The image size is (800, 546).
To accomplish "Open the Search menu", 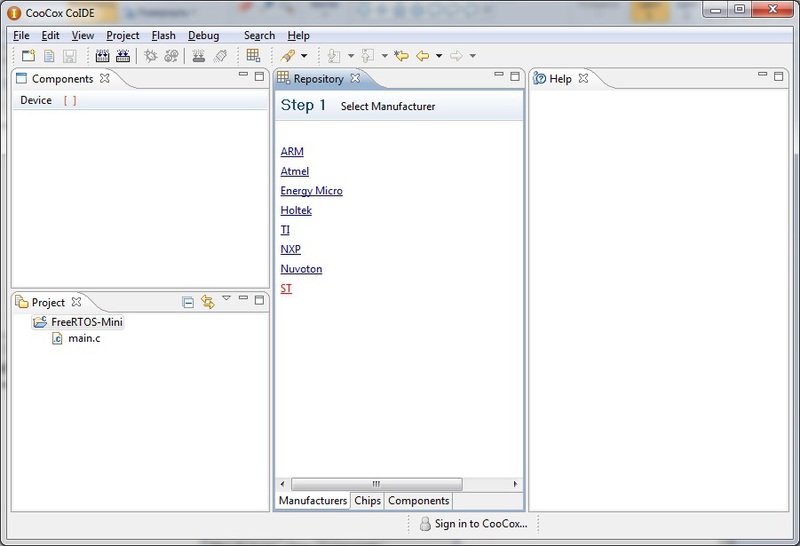I will pos(259,36).
